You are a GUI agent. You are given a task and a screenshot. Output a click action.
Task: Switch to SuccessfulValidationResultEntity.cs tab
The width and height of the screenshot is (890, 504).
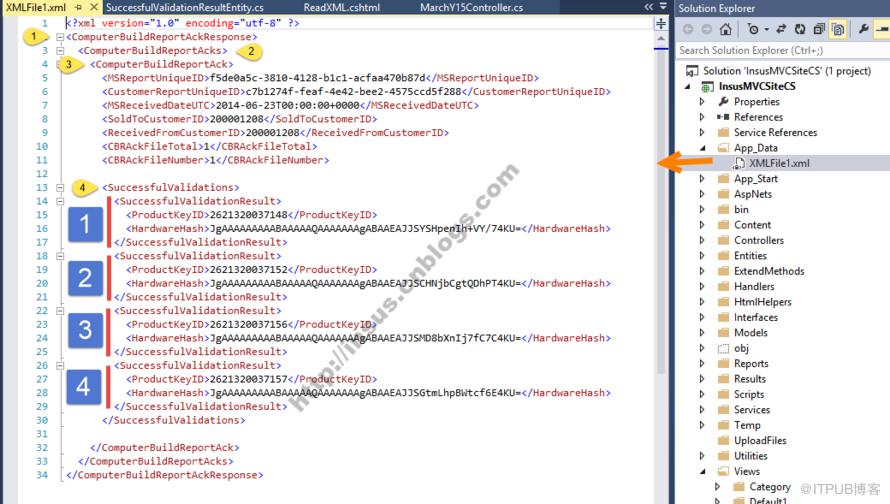(x=184, y=7)
